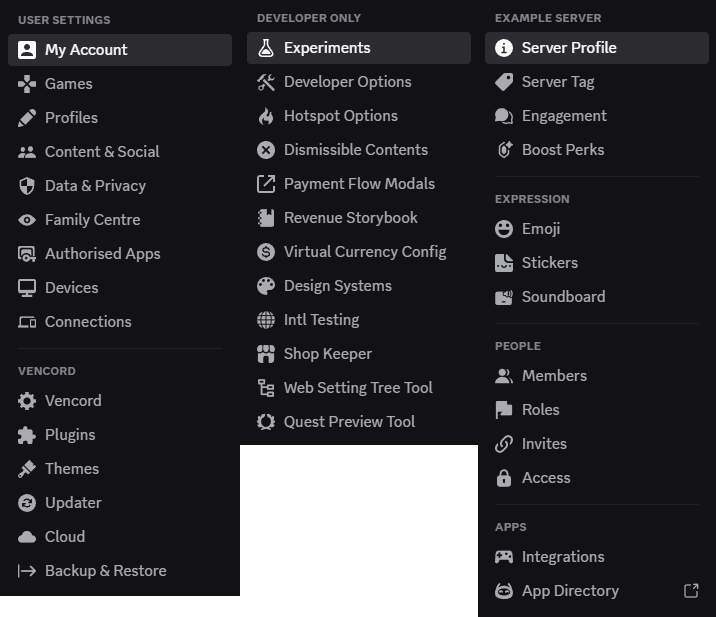Click the Soundboard icon

point(504,297)
